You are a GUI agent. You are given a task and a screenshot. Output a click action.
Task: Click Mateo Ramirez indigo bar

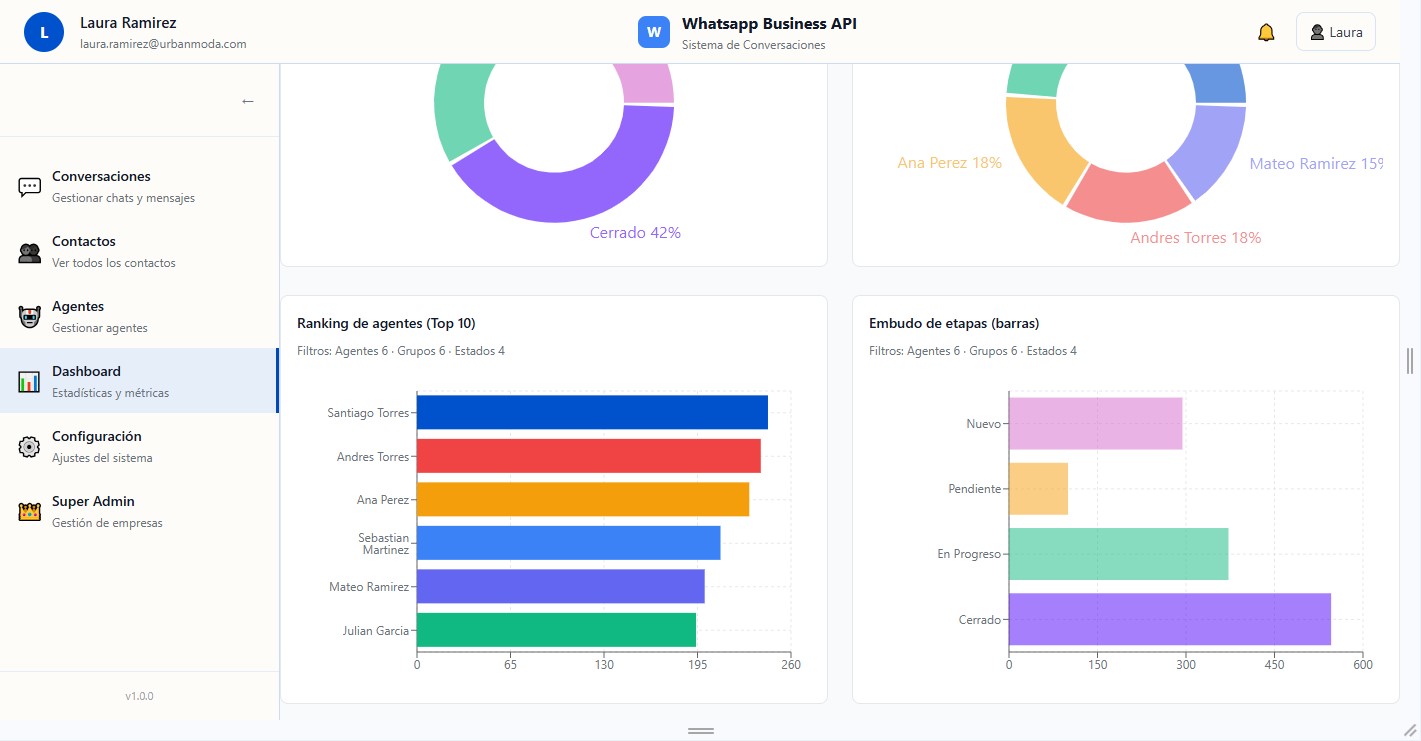click(x=561, y=586)
